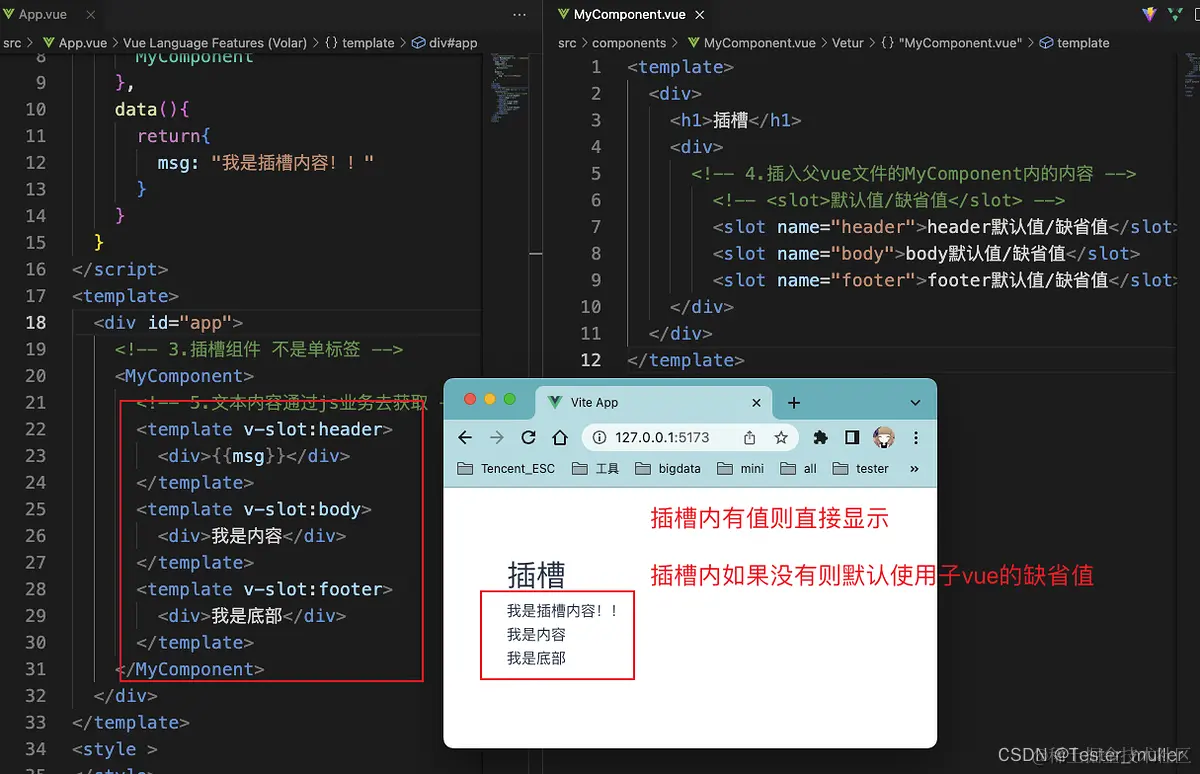1200x774 pixels.
Task: Open App.vue breadcrumb in left editor
Action: [x=74, y=43]
